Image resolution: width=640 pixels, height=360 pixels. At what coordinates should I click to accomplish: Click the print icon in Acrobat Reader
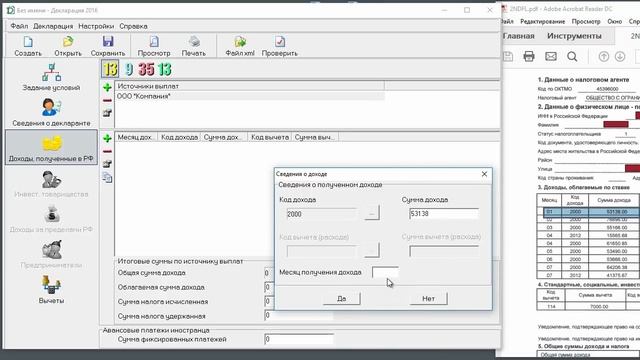[529, 56]
